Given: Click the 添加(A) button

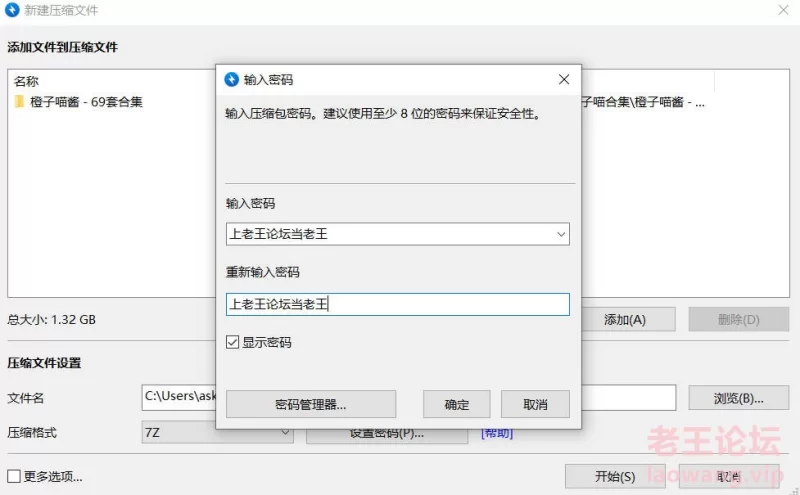Looking at the screenshot, I should click(625, 320).
